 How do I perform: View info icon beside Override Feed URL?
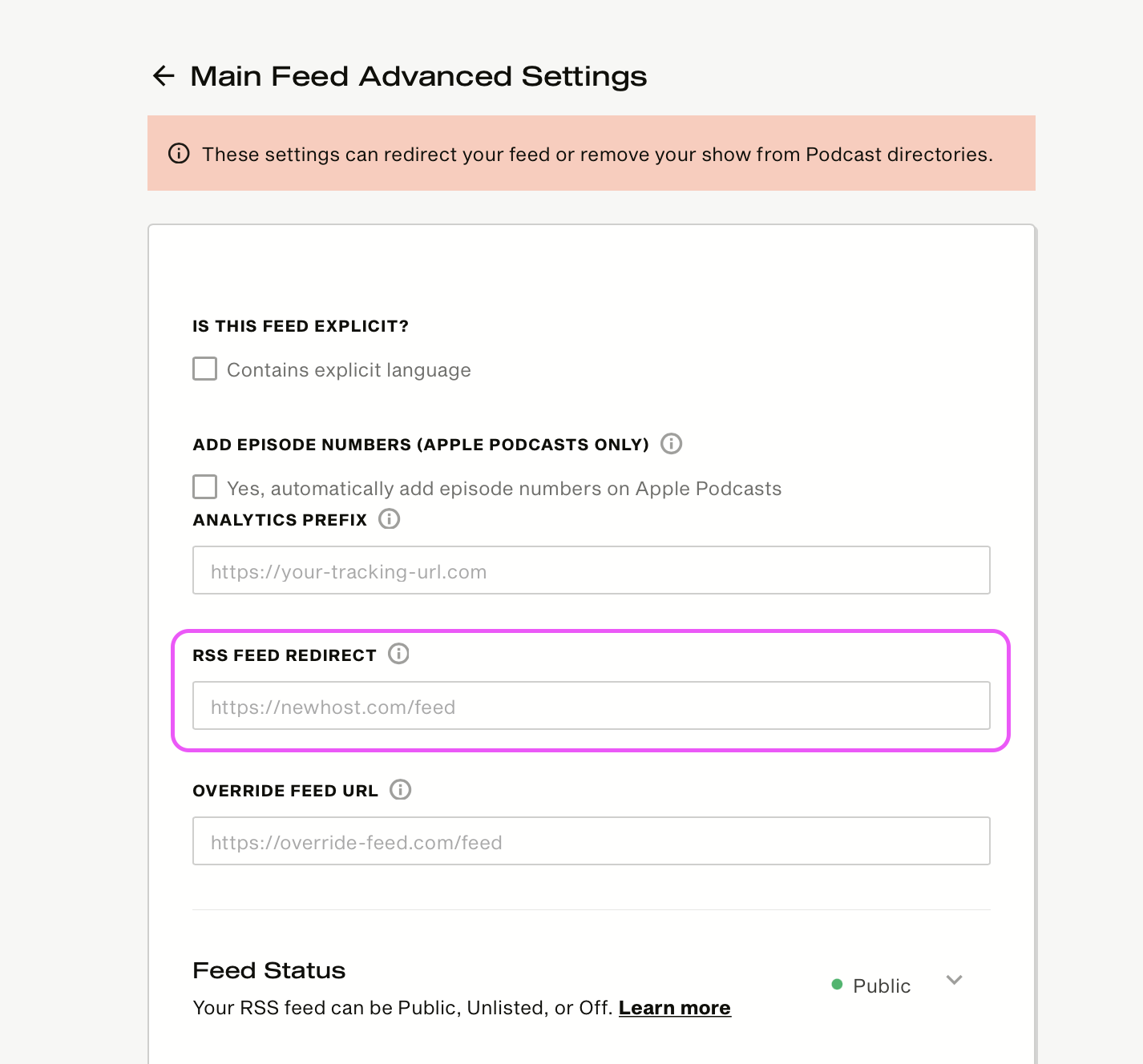pos(400,790)
